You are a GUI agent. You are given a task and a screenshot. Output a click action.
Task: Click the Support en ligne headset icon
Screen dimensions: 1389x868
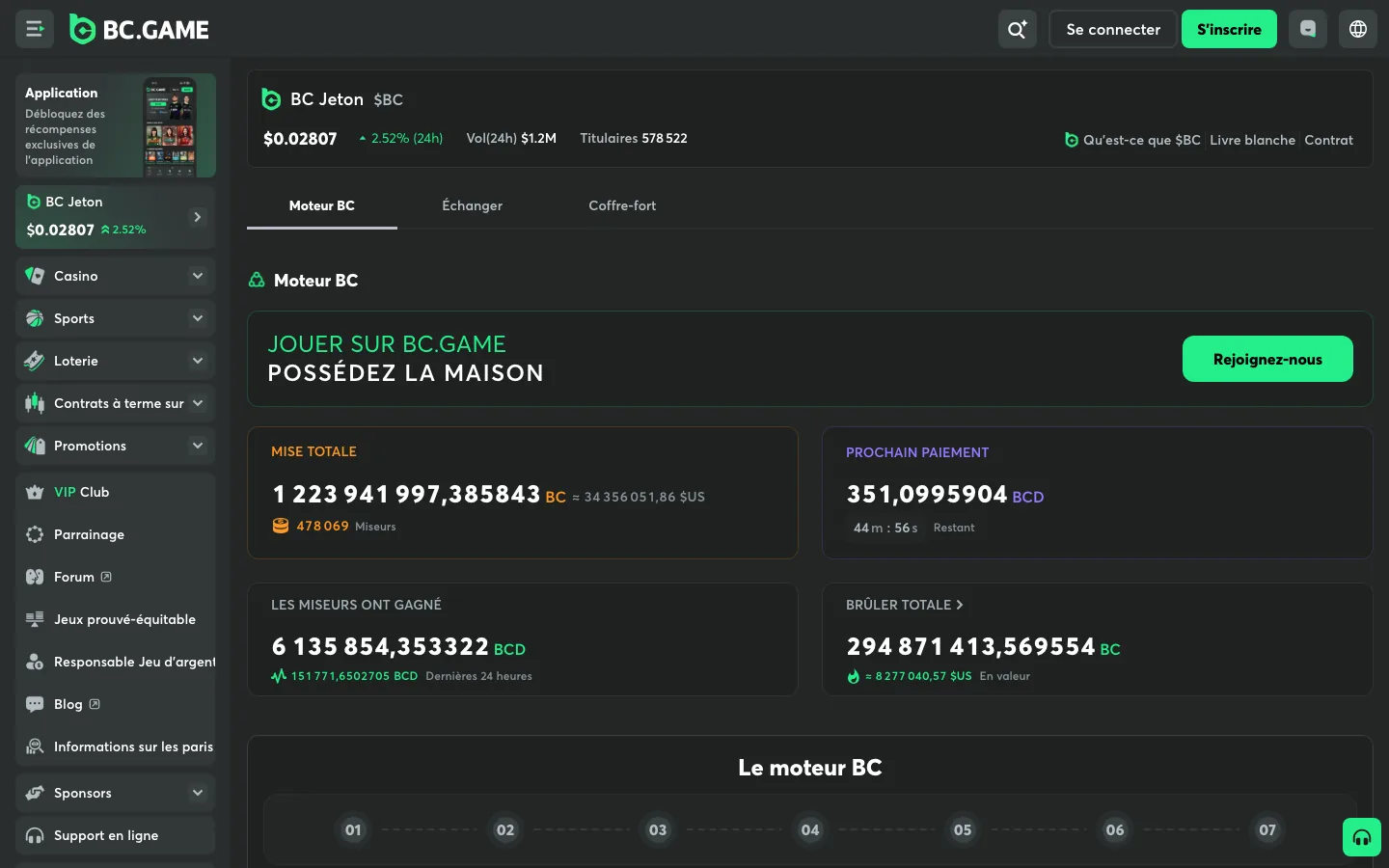coord(35,835)
